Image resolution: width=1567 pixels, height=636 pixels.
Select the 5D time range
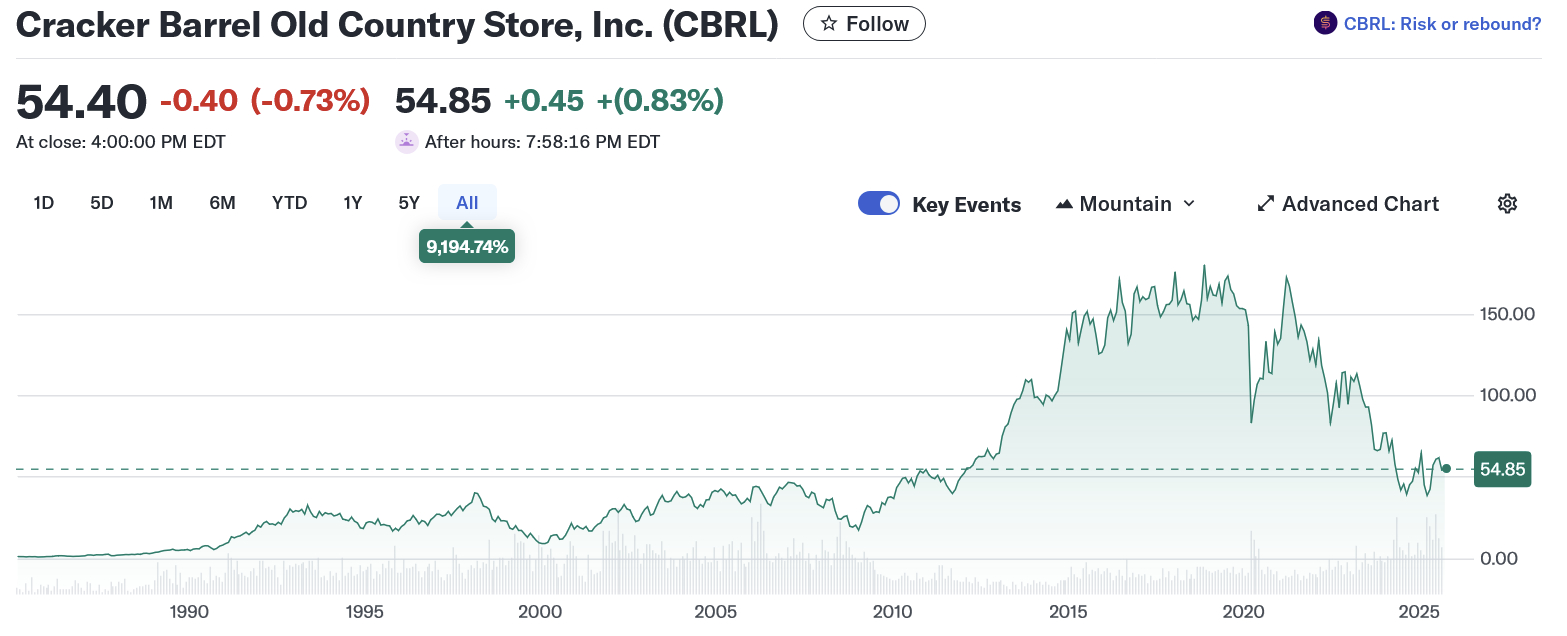click(101, 203)
